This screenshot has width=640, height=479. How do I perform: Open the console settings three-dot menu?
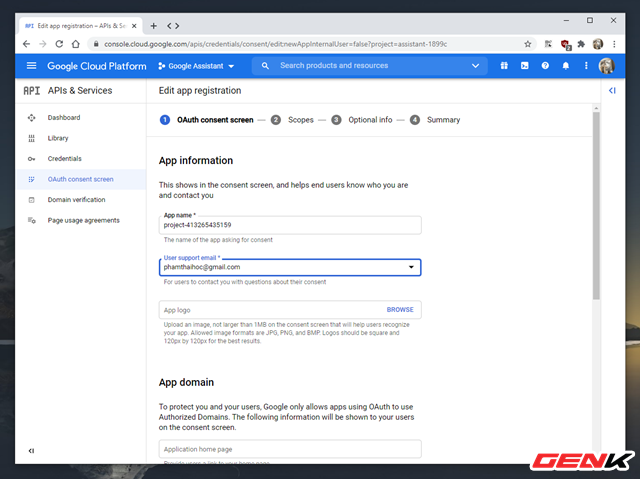pyautogui.click(x=586, y=66)
